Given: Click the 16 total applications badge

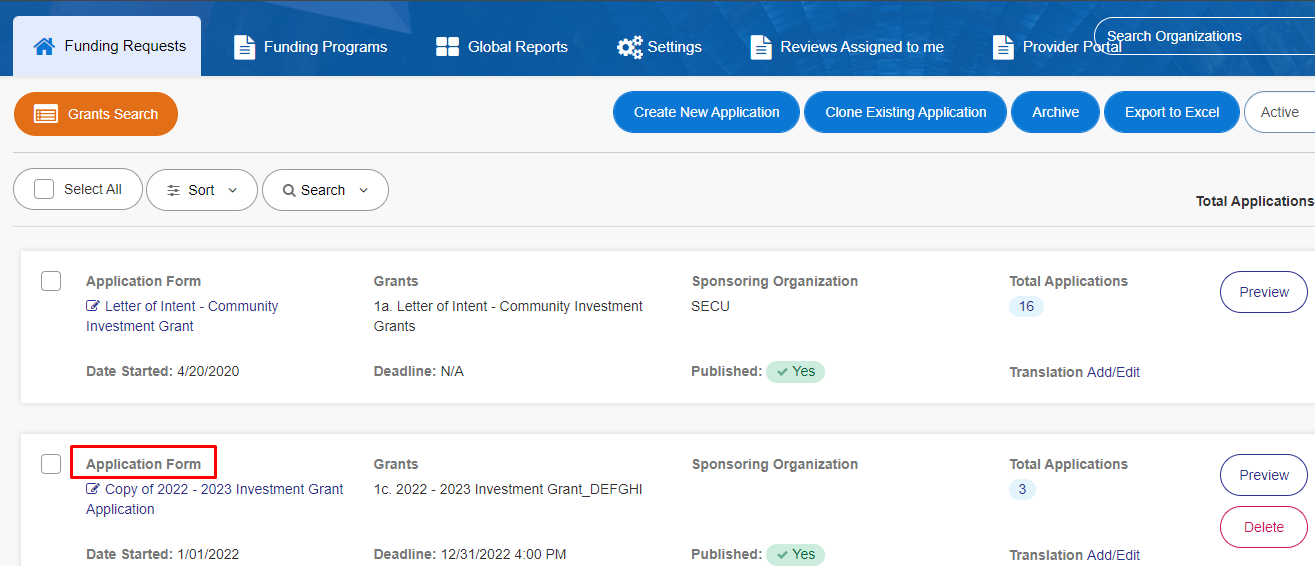Looking at the screenshot, I should [1027, 306].
